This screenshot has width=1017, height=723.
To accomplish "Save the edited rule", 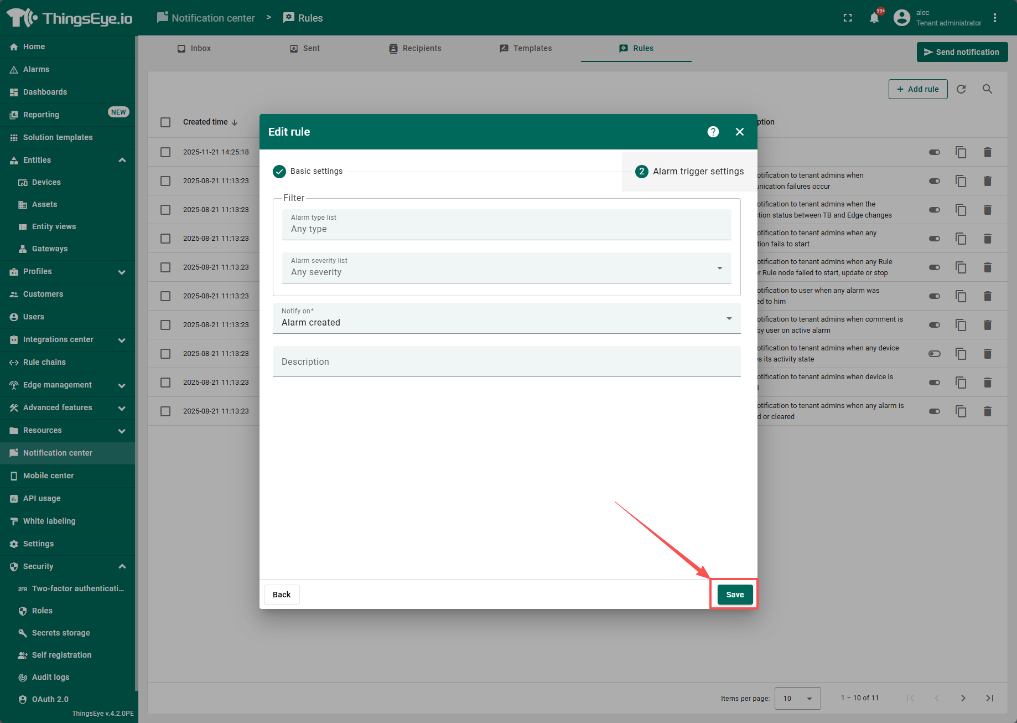I will (x=735, y=594).
